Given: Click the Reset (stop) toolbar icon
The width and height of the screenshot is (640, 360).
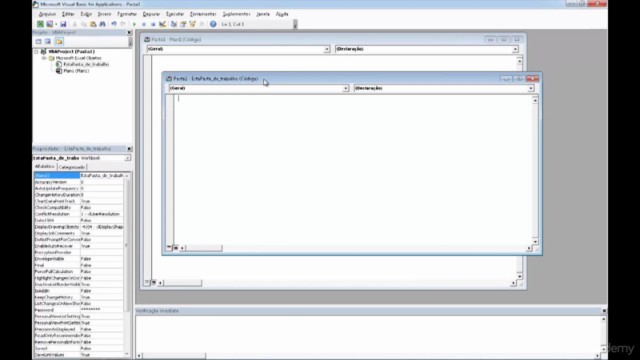Looking at the screenshot, I should tap(153, 24).
